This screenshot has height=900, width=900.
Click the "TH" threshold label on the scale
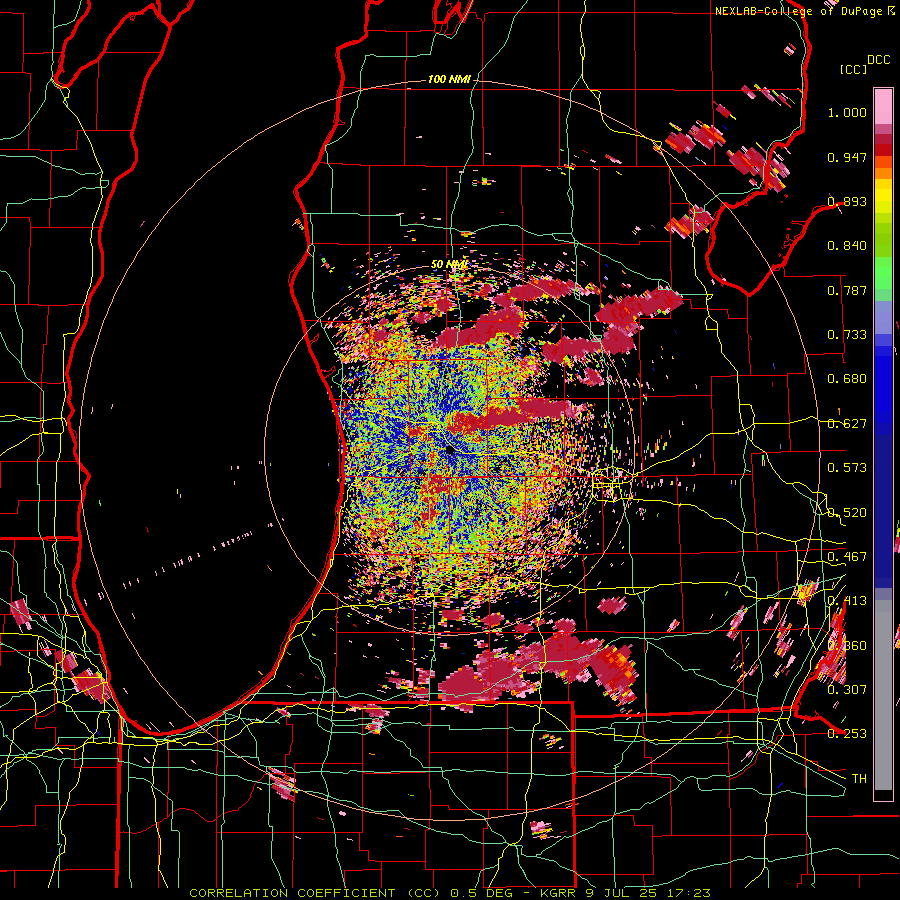coord(859,779)
